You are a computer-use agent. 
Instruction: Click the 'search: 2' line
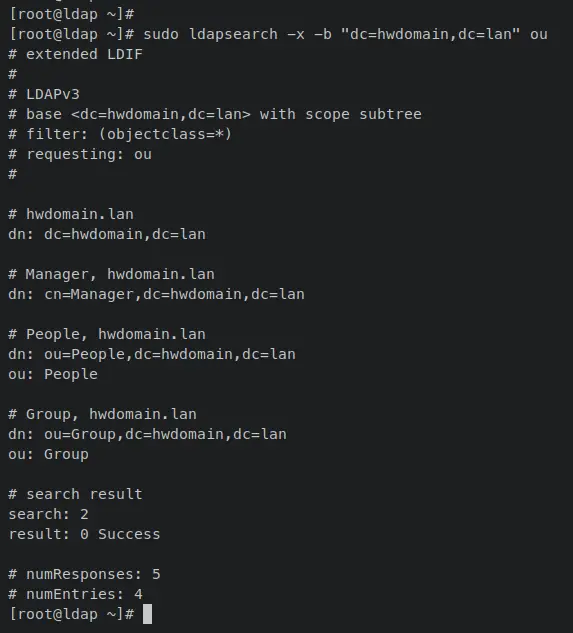click(x=48, y=514)
